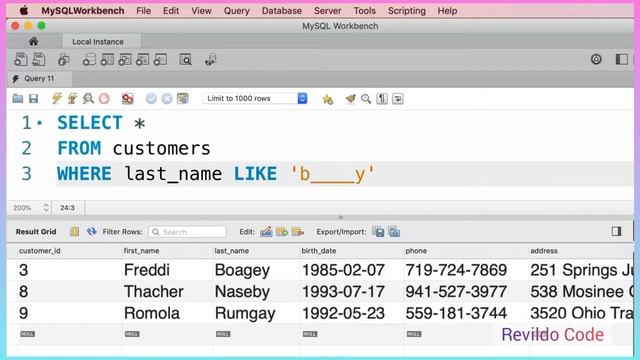Open the Server menu
Image resolution: width=640 pixels, height=360 pixels.
pos(327,11)
